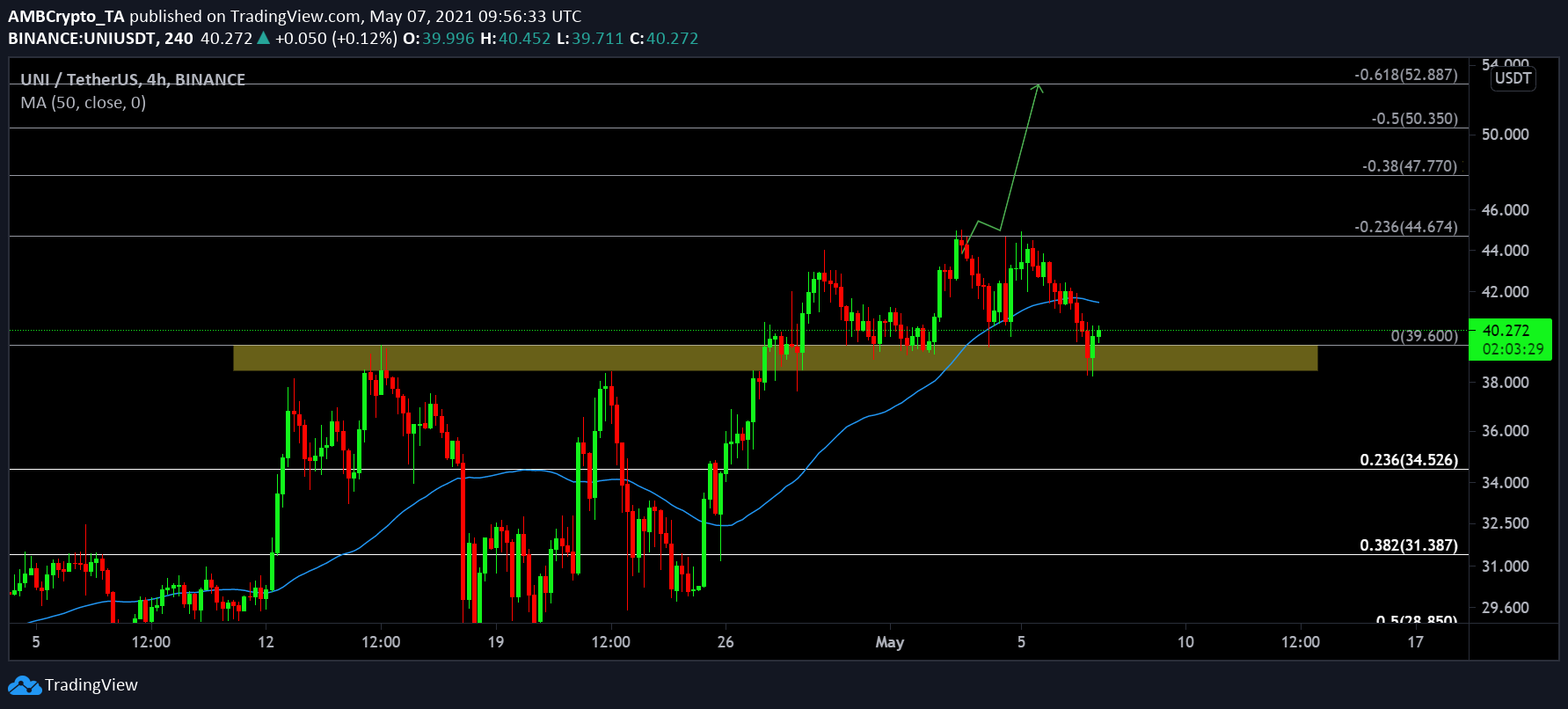
Task: Open the TradingView wordmark link
Action: (x=91, y=685)
